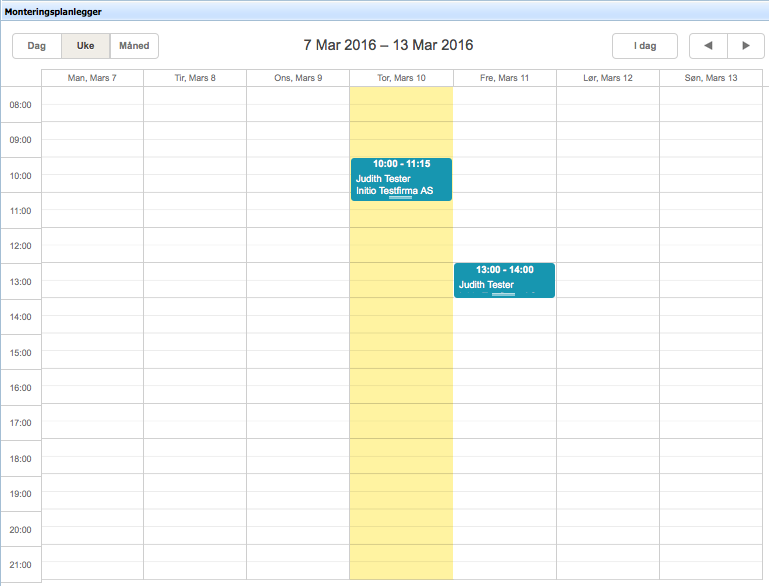Click the Søn, Mars 13 day header
Viewport: 769px width, 586px height.
tap(710, 78)
